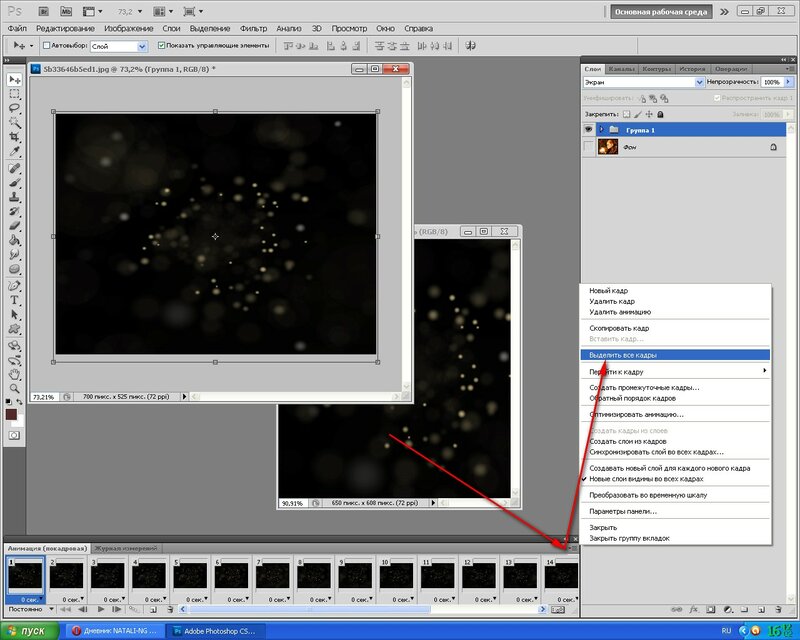
Task: Select the Horizontal Type tool
Action: (x=14, y=299)
